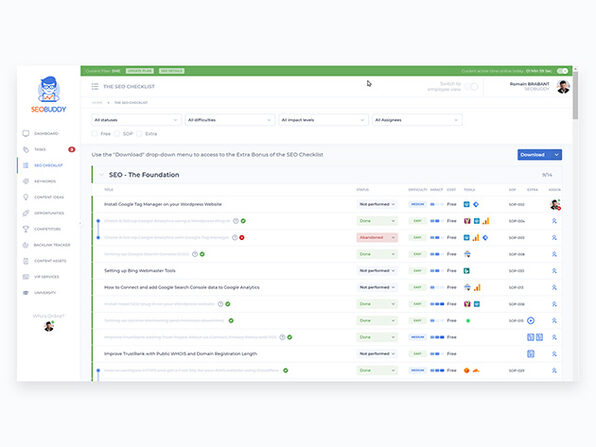Toggle the Switch to employee view switch

click(472, 87)
